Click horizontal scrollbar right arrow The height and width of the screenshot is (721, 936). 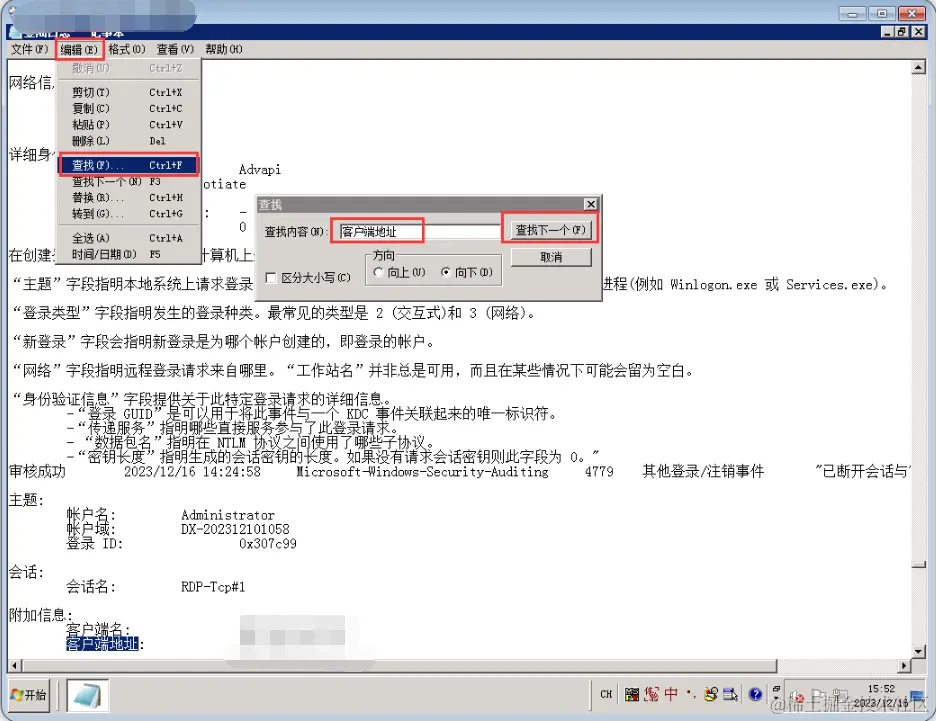[904, 665]
